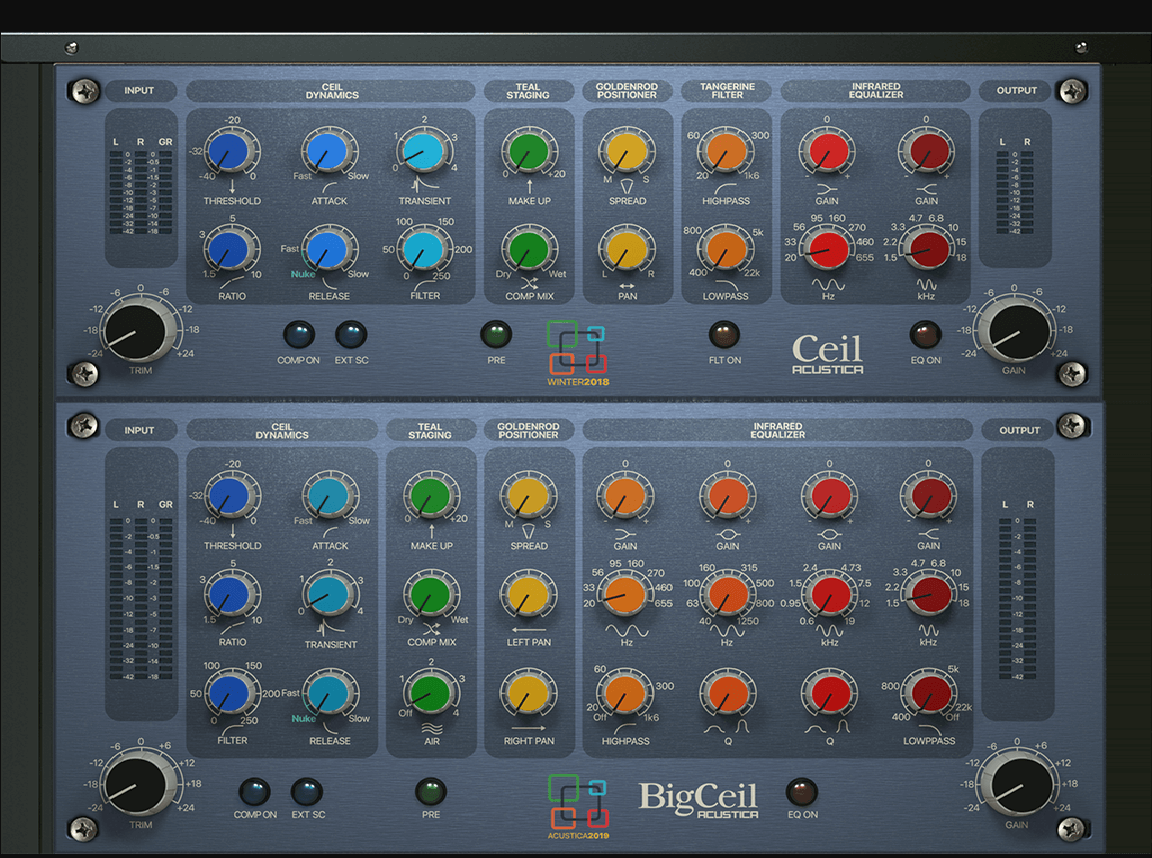The height and width of the screenshot is (858, 1152).
Task: Click the BigCeil ATTACK knob
Action: click(330, 497)
